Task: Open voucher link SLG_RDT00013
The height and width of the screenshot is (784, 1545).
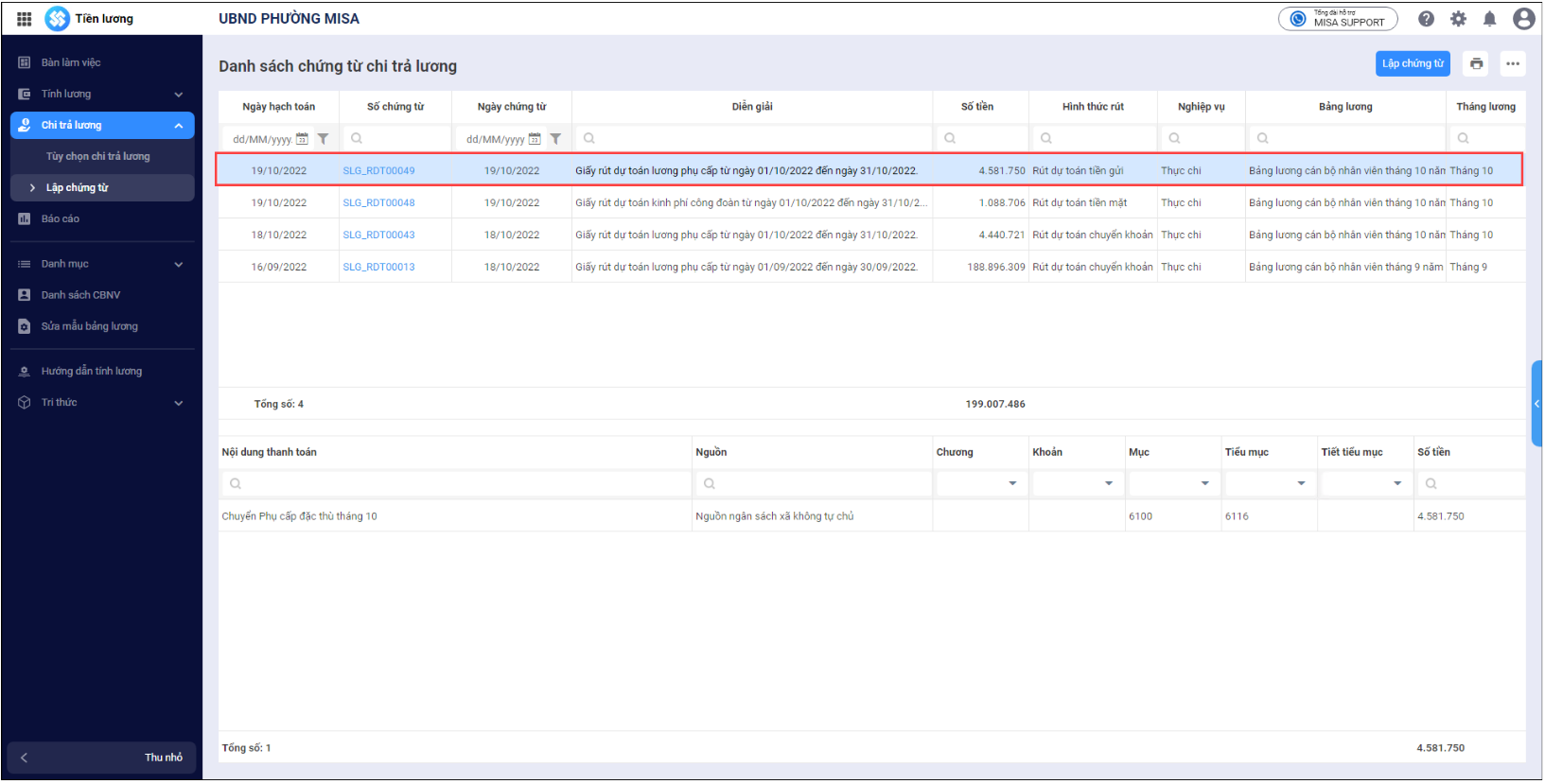Action: [378, 268]
